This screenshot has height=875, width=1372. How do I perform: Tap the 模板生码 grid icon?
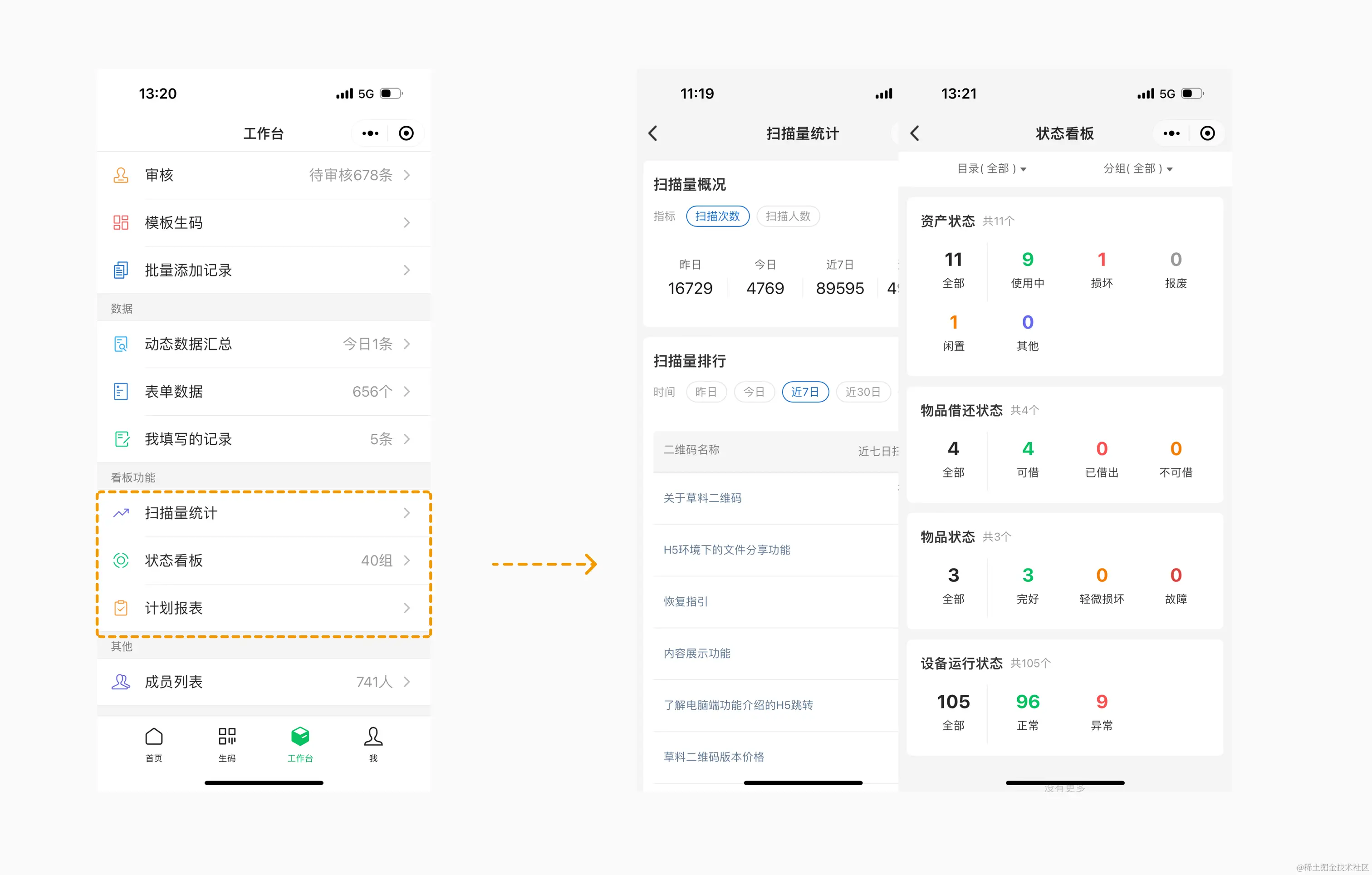pos(121,222)
